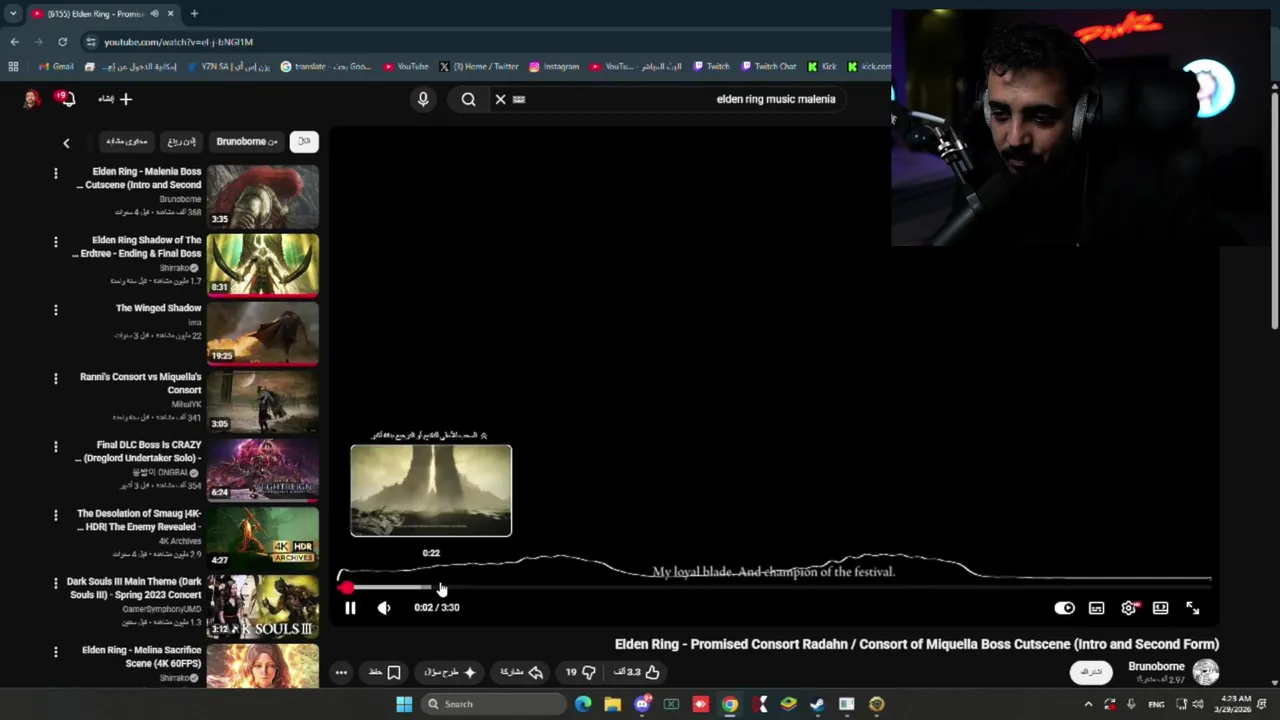Open options for Desolation of Smaug video
Screen dimensions: 1280x720
56,515
